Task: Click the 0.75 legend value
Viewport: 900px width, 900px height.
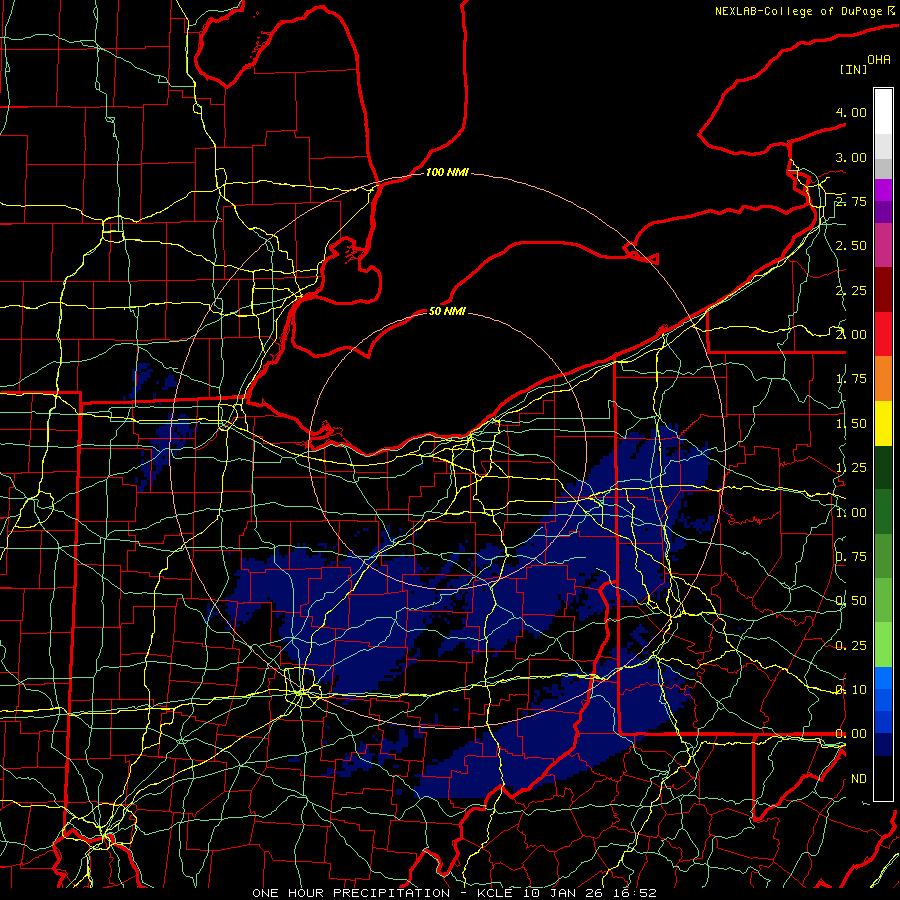Action: click(851, 557)
